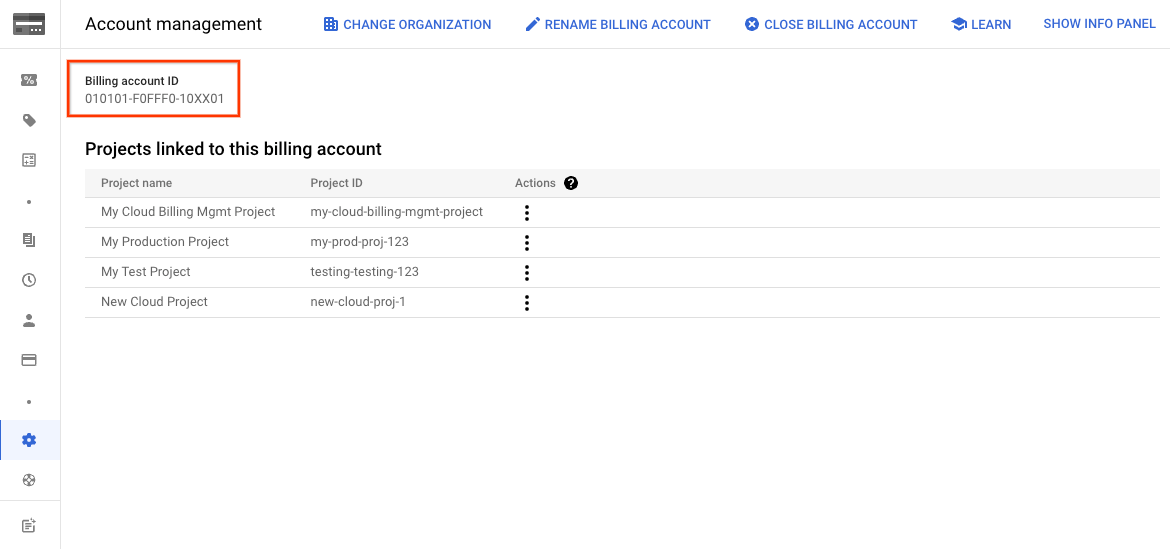Open the payment card icon in sidebar
The width and height of the screenshot is (1170, 549).
point(29,360)
